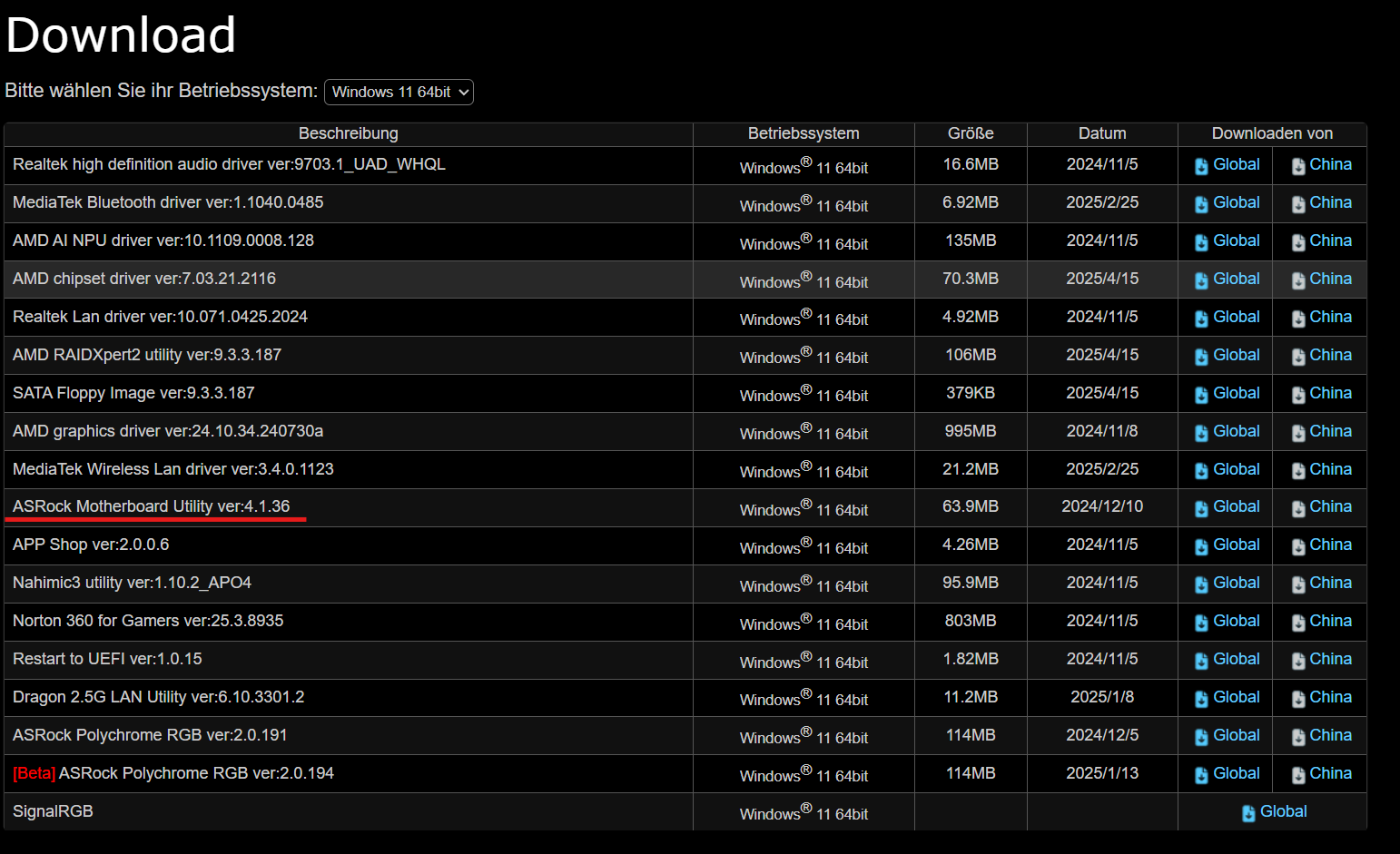1400x854 pixels.
Task: Download Dragon 2.5G LAN Utility via China link
Action: (x=1330, y=697)
